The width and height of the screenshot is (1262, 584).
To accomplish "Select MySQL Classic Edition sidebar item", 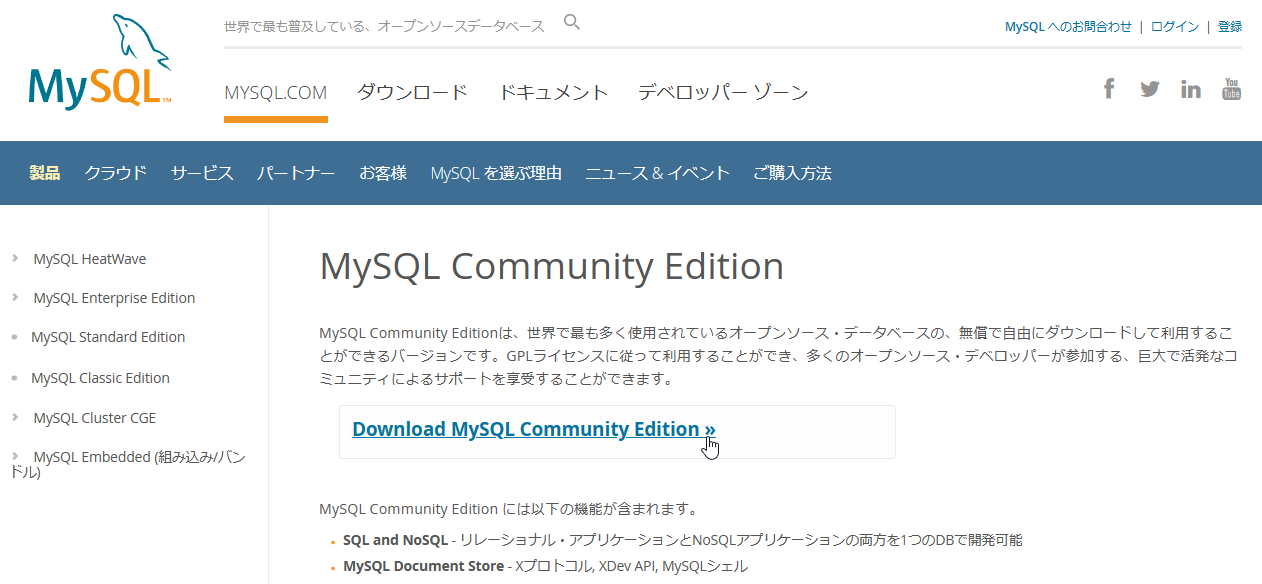I will [100, 378].
